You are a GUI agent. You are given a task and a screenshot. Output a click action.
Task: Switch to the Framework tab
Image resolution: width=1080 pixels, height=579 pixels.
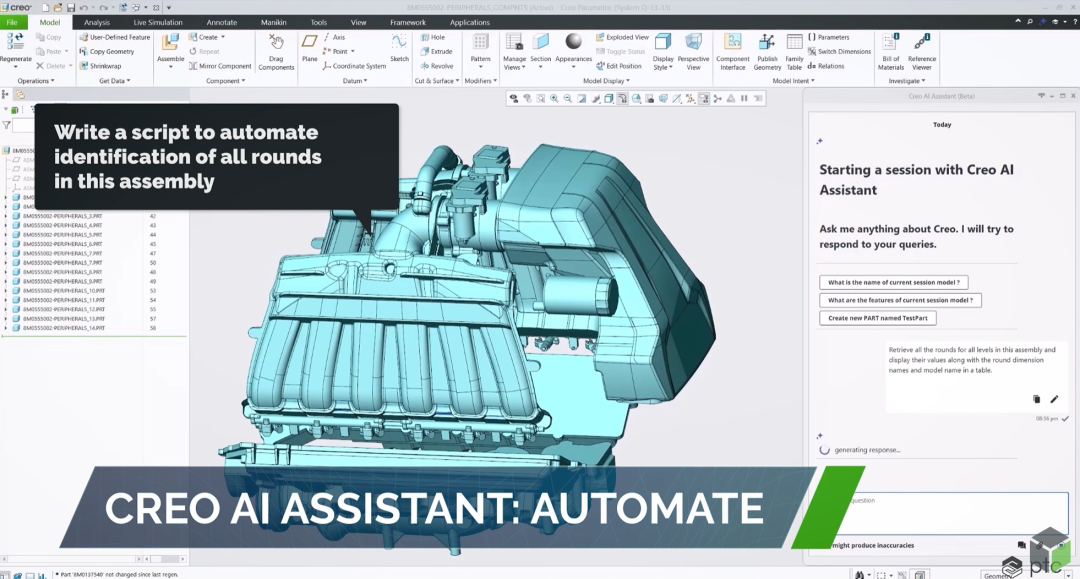[x=408, y=23]
